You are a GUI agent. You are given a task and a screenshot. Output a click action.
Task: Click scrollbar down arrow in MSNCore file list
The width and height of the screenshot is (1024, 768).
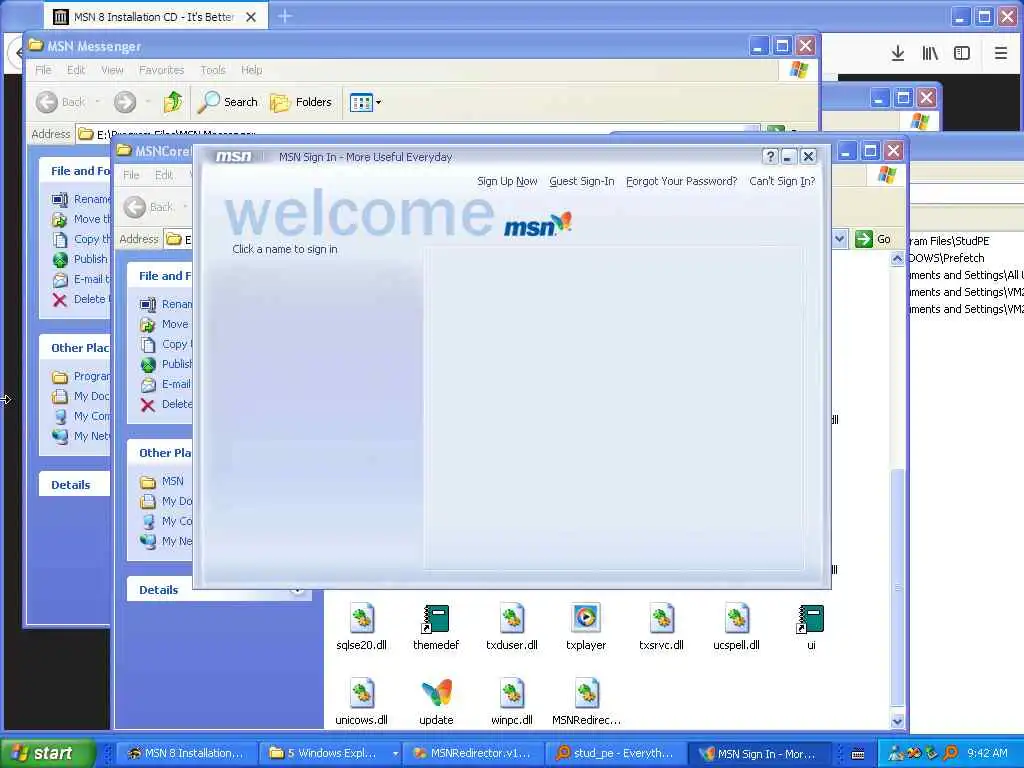pyautogui.click(x=897, y=722)
